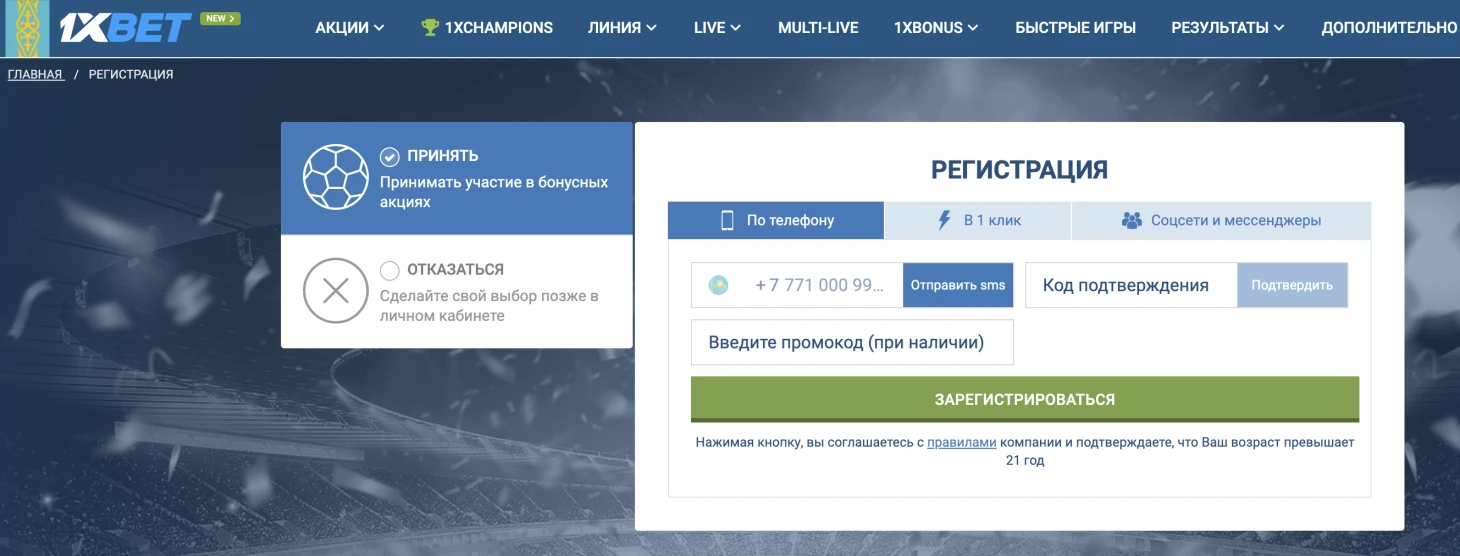Expand the АКЦИИ menu
The height and width of the screenshot is (556, 1460).
click(350, 28)
